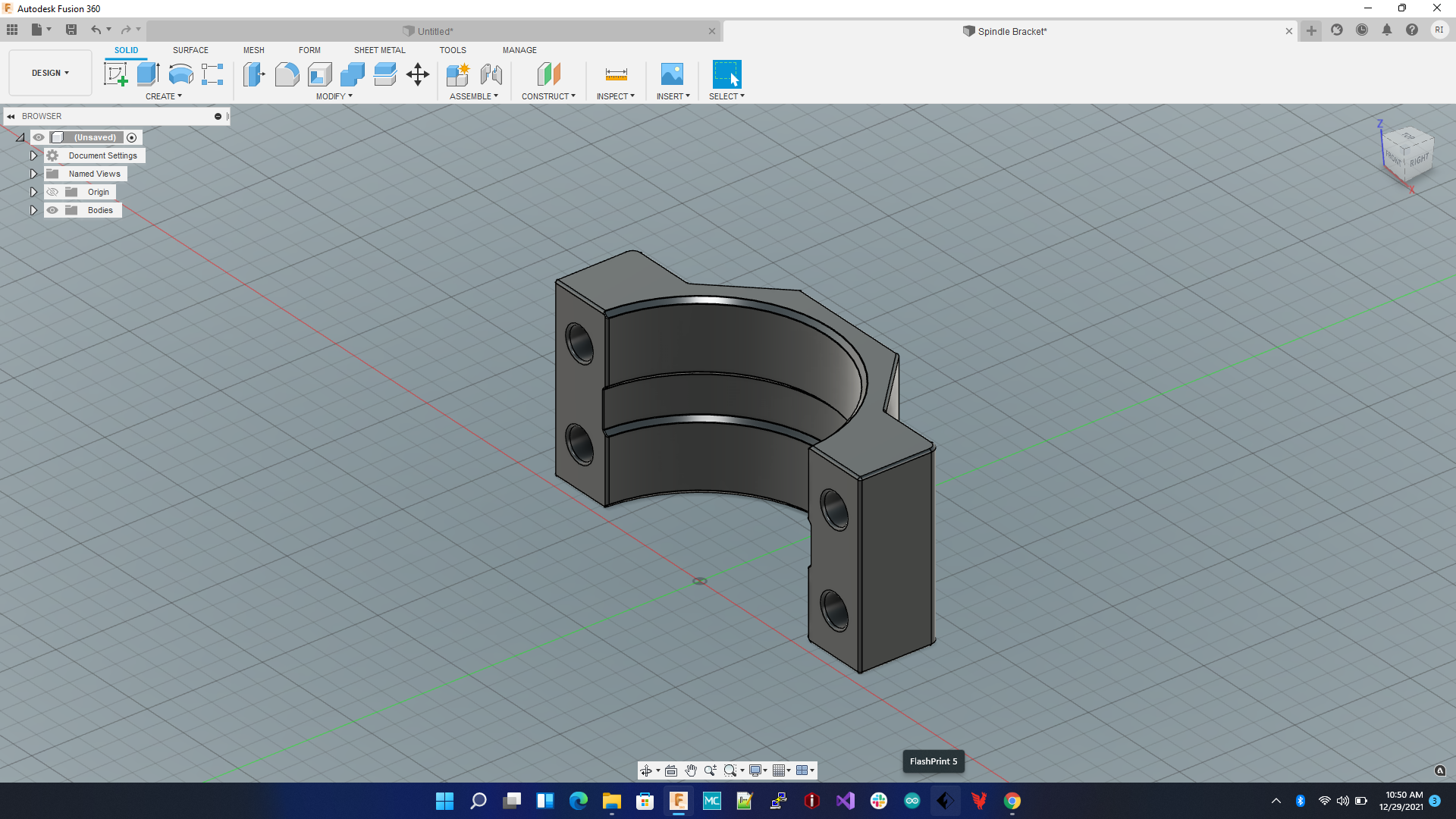Activate the Select tool icon
Viewport: 1456px width, 819px height.
(x=726, y=74)
